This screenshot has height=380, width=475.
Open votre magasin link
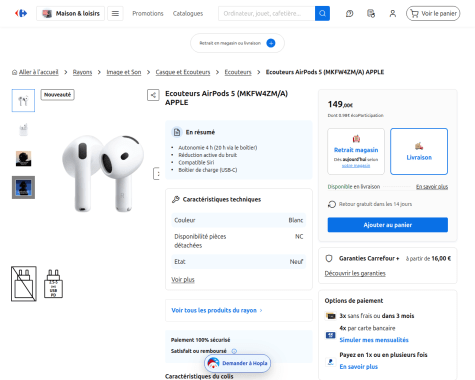coord(356,166)
